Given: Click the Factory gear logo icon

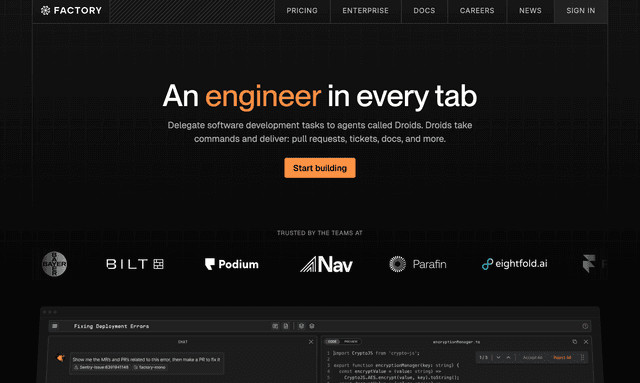Looking at the screenshot, I should click(45, 10).
